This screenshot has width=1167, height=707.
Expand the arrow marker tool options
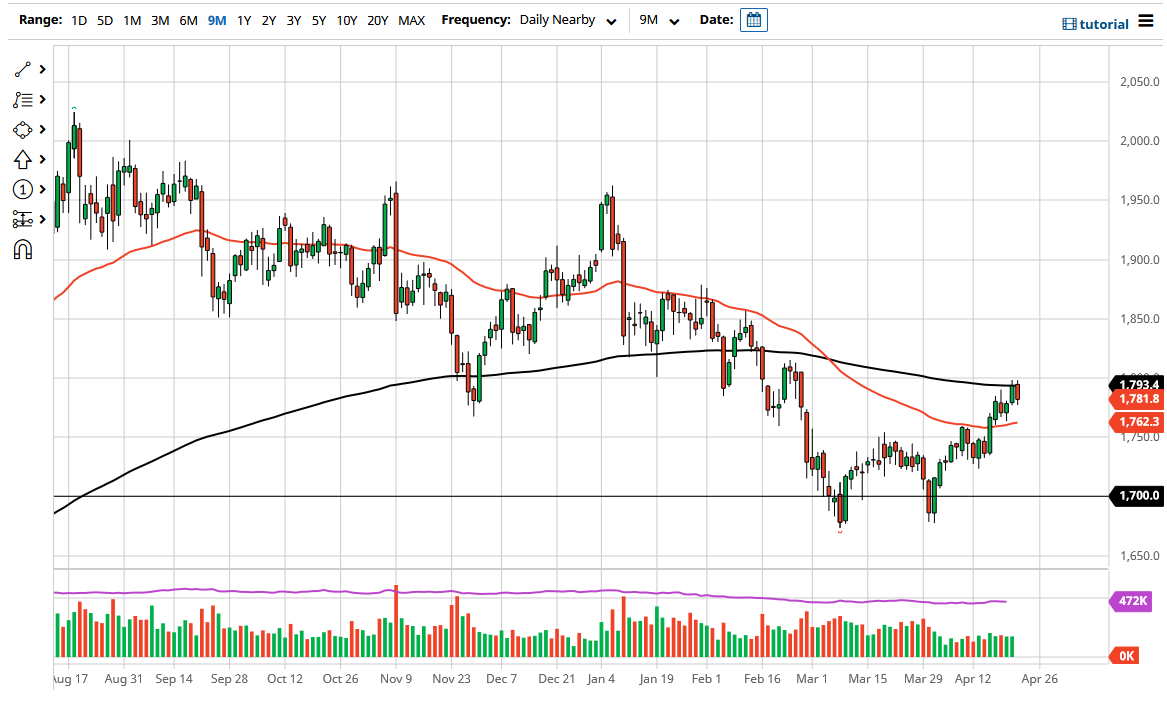pos(42,159)
